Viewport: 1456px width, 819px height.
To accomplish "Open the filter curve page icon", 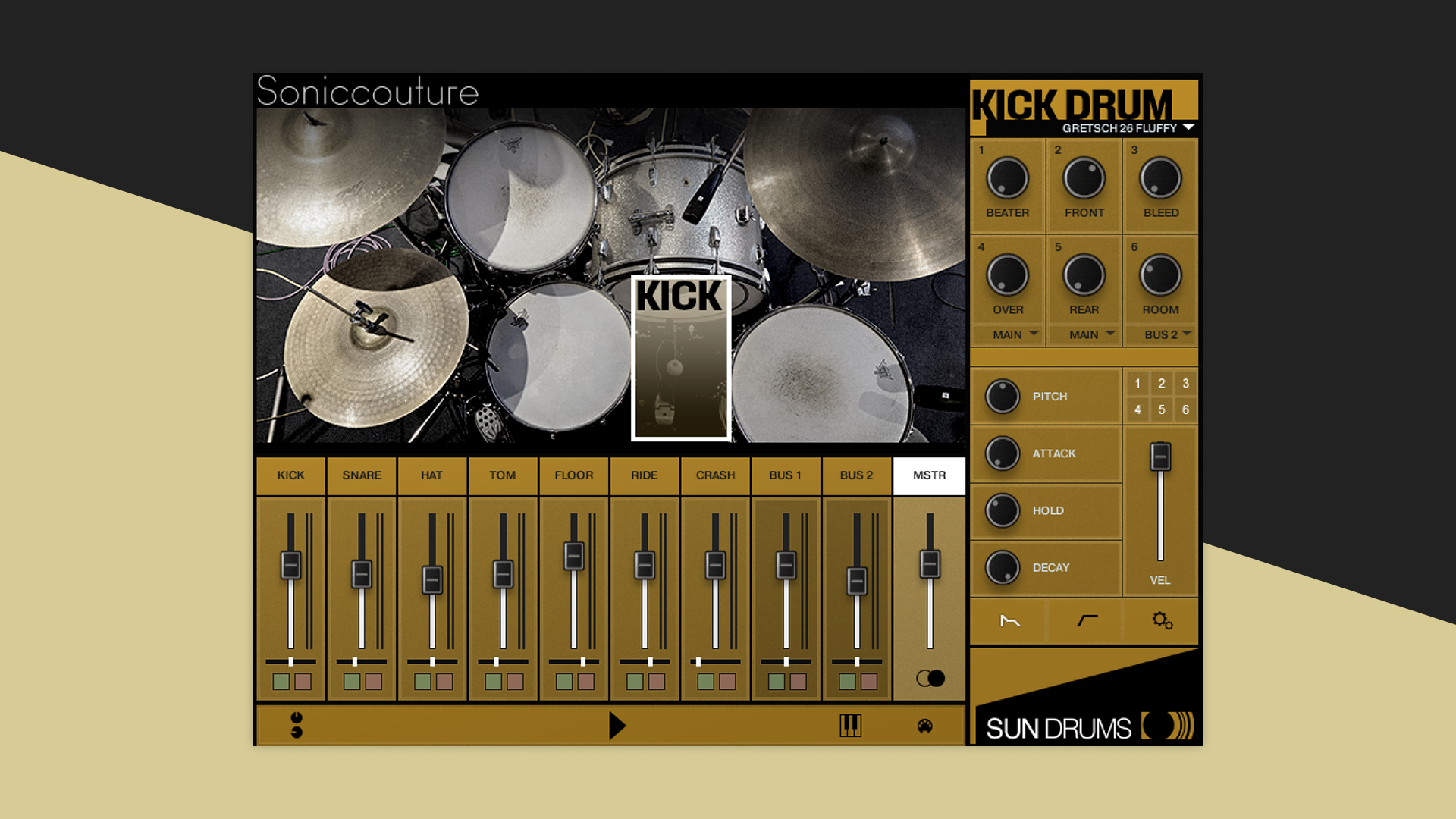I will 1087,621.
